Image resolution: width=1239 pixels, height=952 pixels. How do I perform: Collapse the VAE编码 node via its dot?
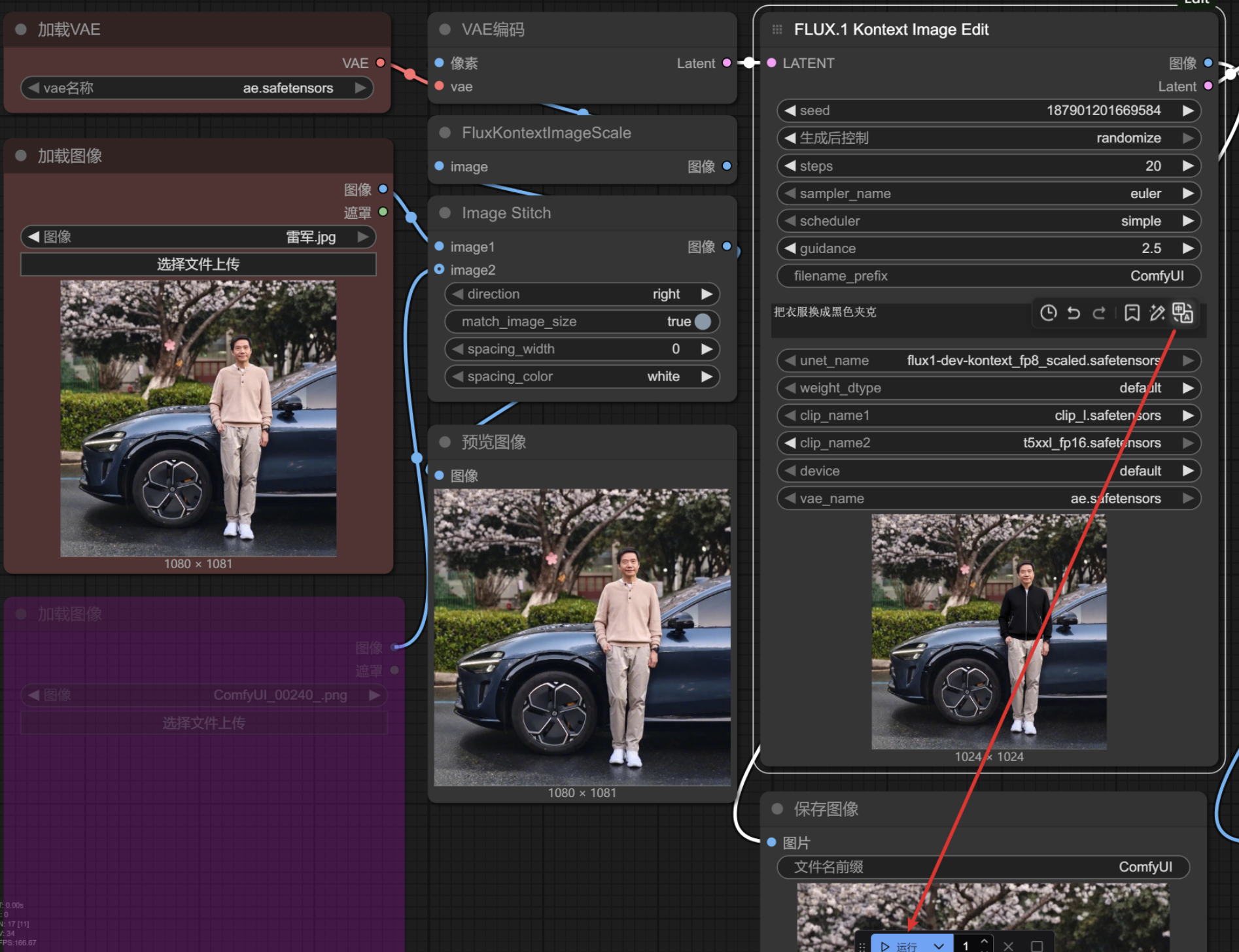point(445,29)
